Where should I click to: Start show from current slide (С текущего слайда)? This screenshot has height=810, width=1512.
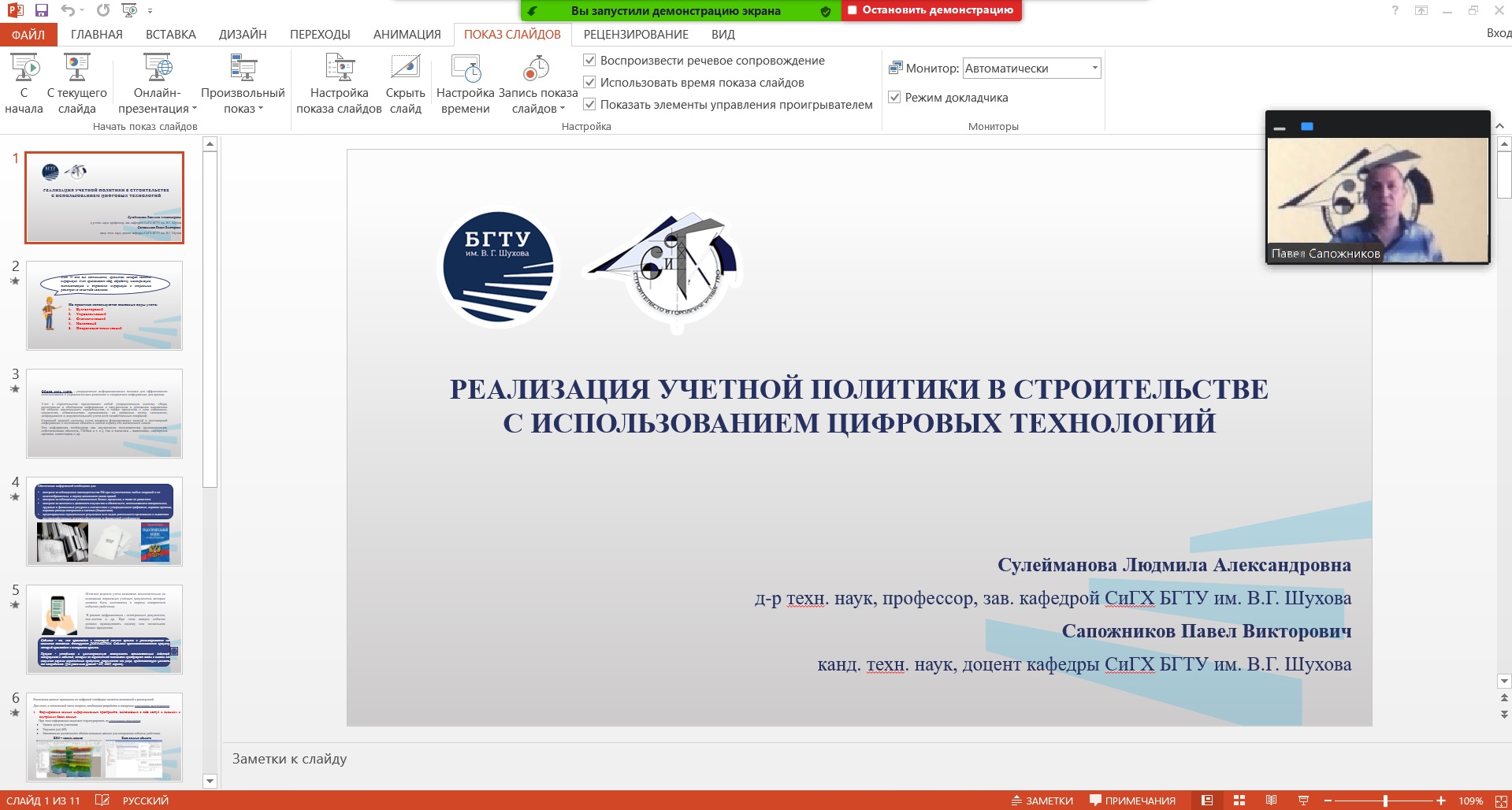[x=76, y=84]
